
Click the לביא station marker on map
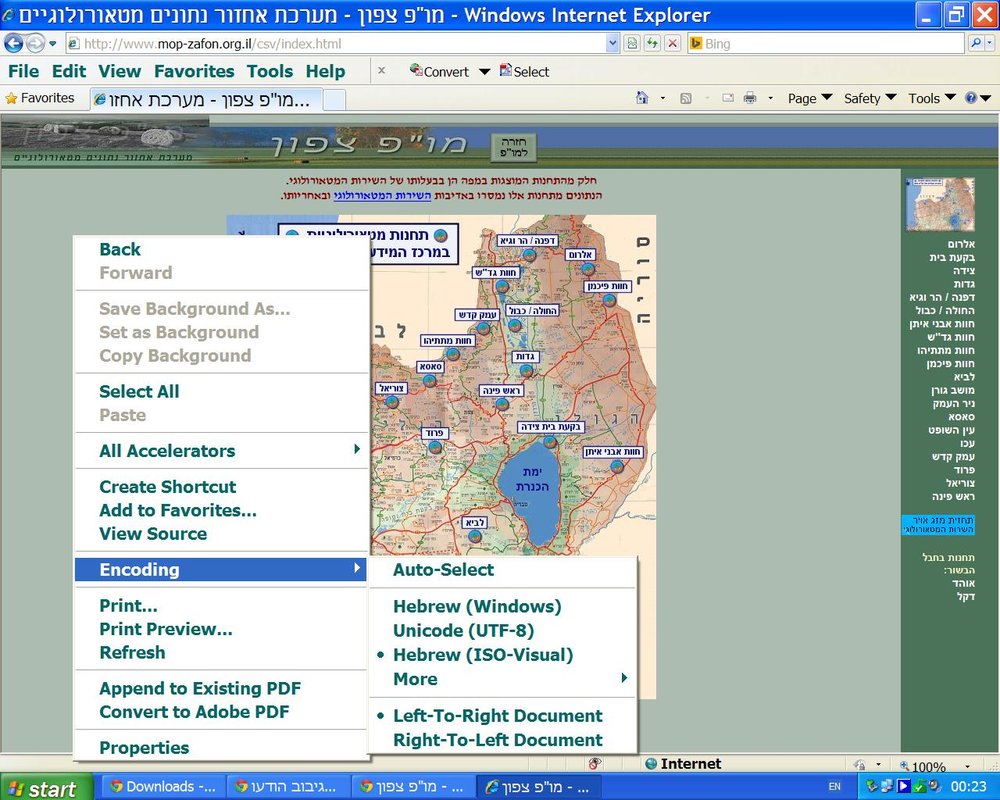(x=475, y=537)
